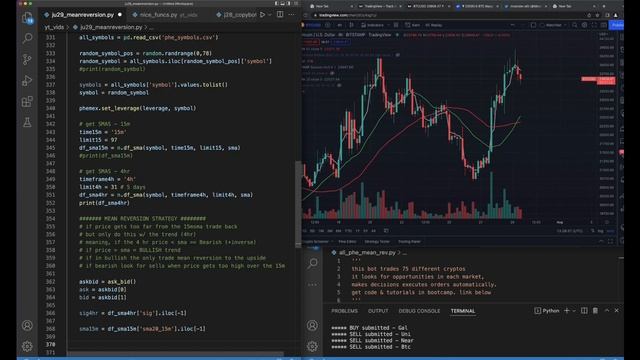The image size is (640, 360).
Task: Open the editor More Actions ellipsis menu
Action: tap(291, 15)
